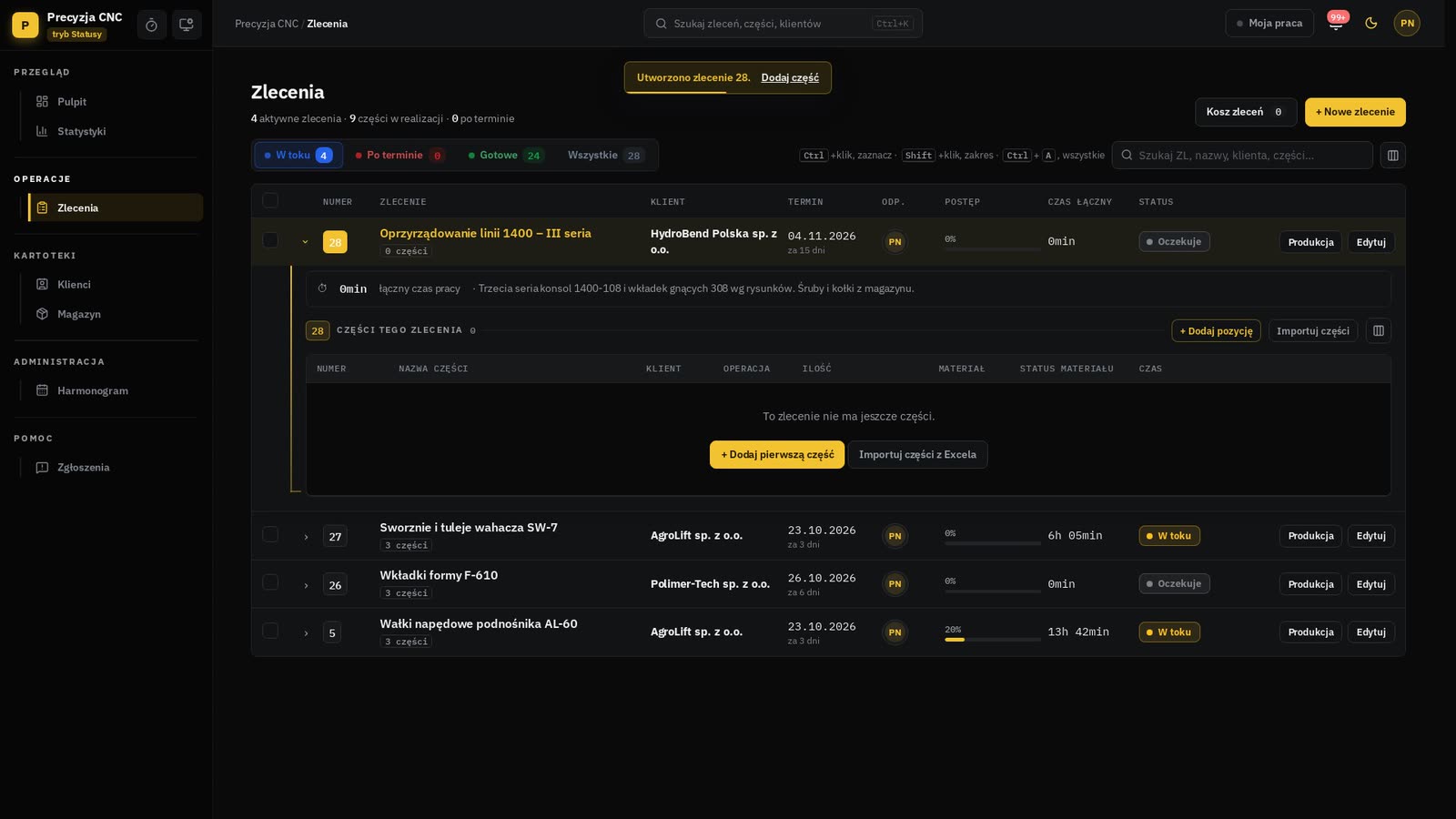Toggle the select-all orders checkbox
The width and height of the screenshot is (1456, 819).
[270, 200]
